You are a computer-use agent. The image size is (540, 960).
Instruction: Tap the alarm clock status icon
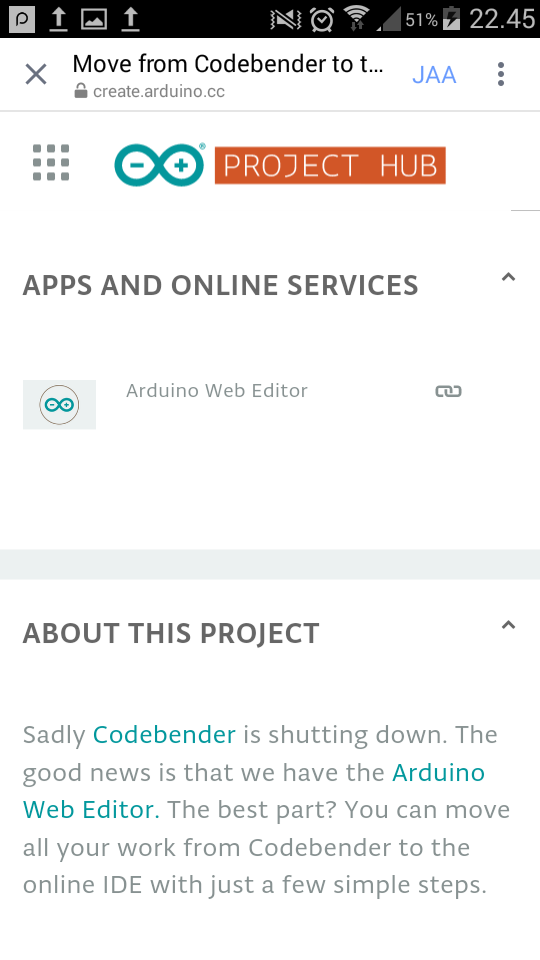coord(321,20)
